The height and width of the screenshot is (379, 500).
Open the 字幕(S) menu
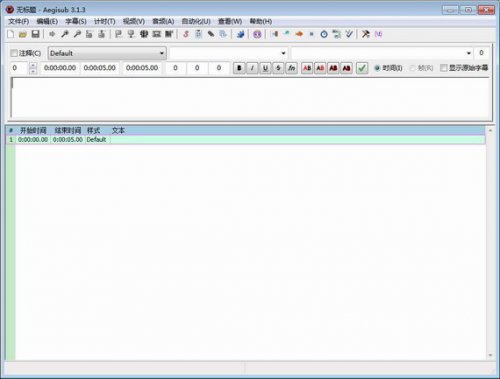(x=76, y=22)
